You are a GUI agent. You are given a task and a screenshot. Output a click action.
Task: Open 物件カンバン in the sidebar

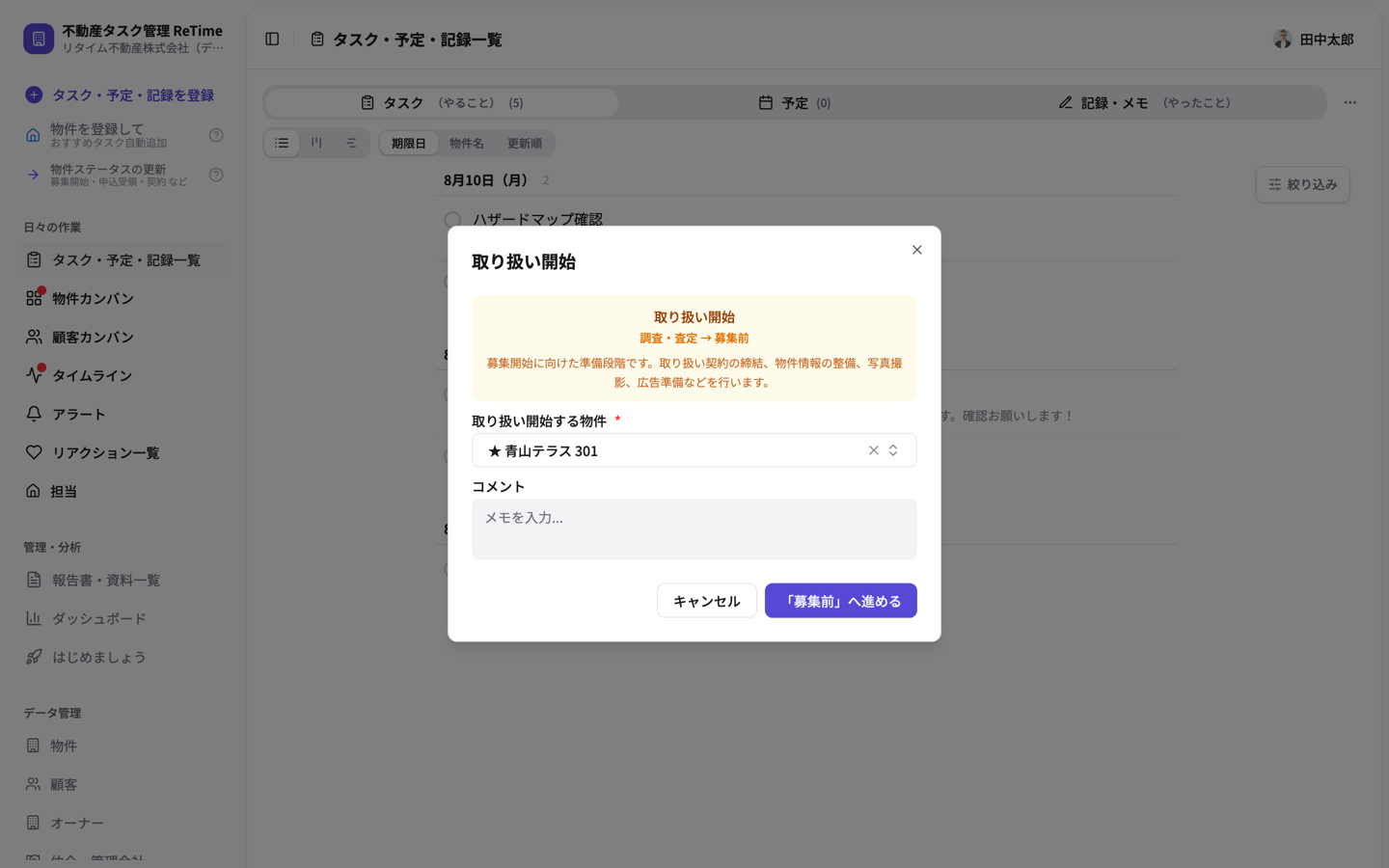[123, 298]
